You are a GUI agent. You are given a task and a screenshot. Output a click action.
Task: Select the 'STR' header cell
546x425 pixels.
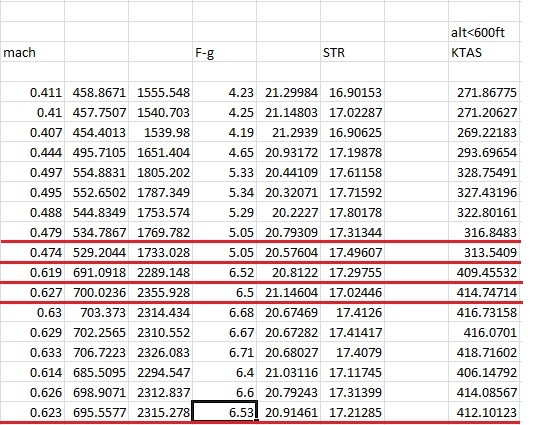tap(352, 52)
